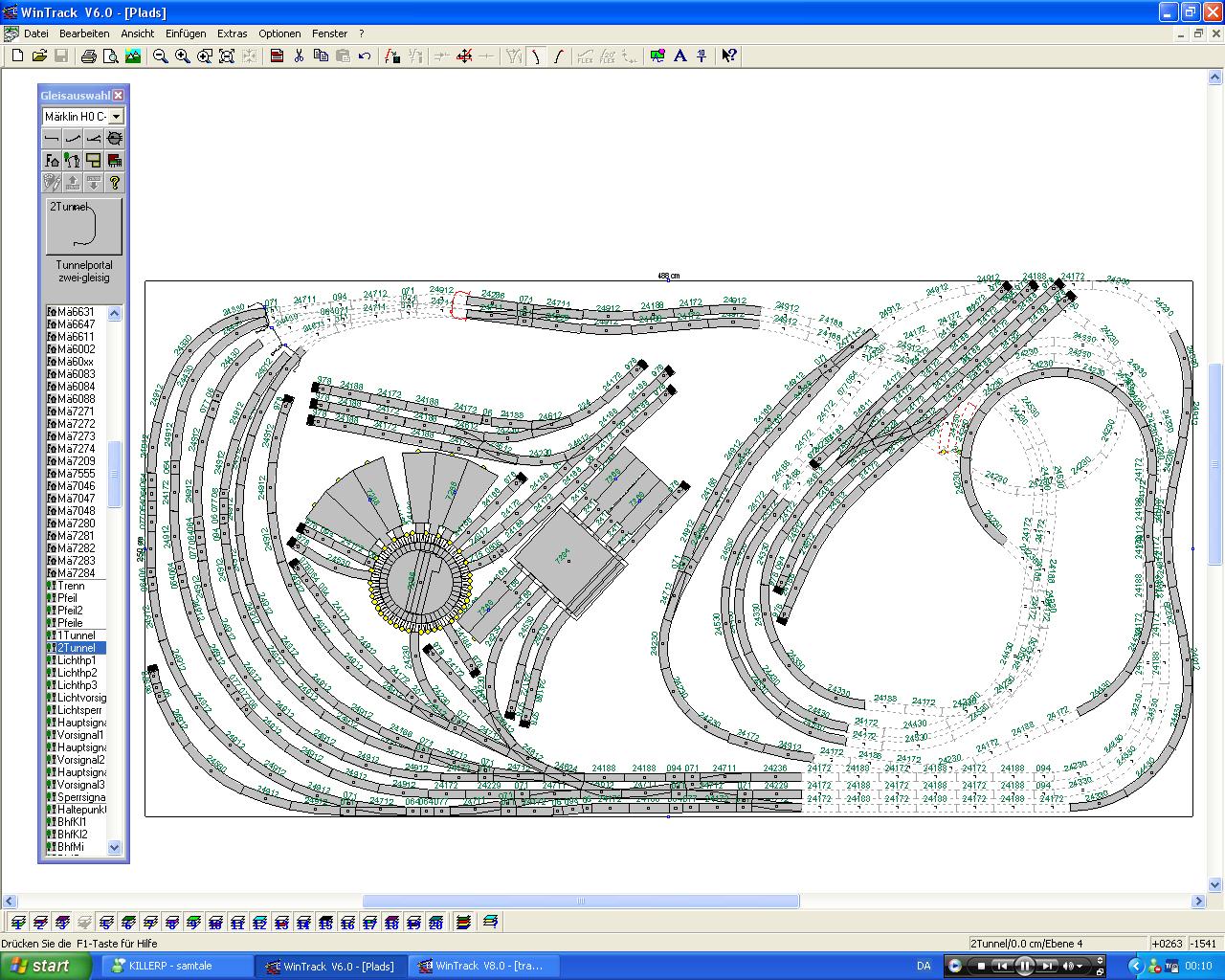
Task: Select Trenn in the track list
Action: [77, 586]
